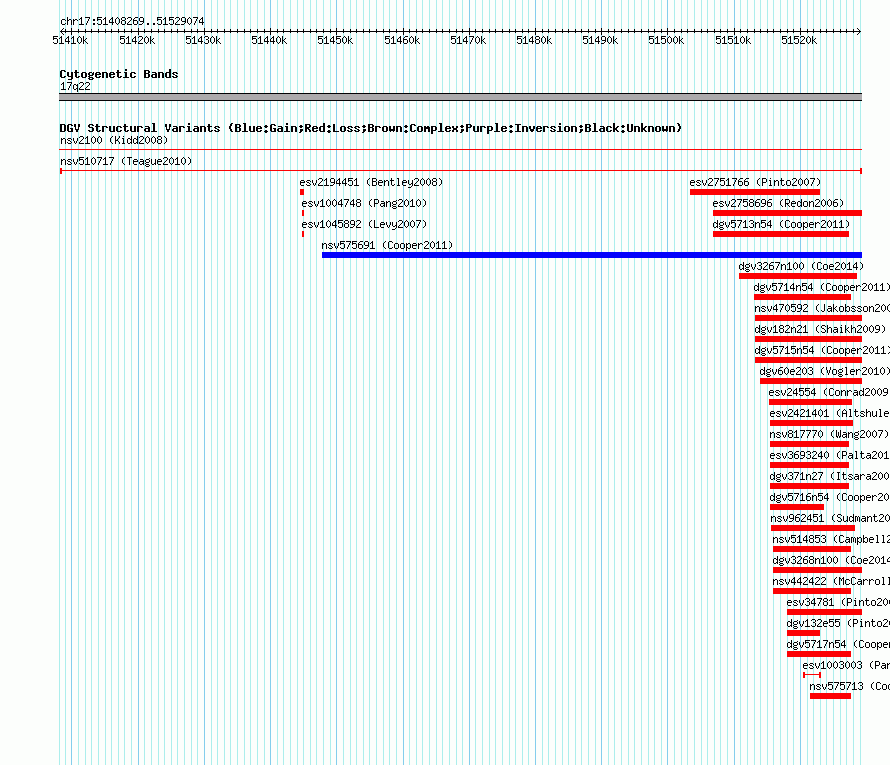The height and width of the screenshot is (765, 890).
Task: Click the nsv575691 (Cooper2011) label
Action: [387, 245]
